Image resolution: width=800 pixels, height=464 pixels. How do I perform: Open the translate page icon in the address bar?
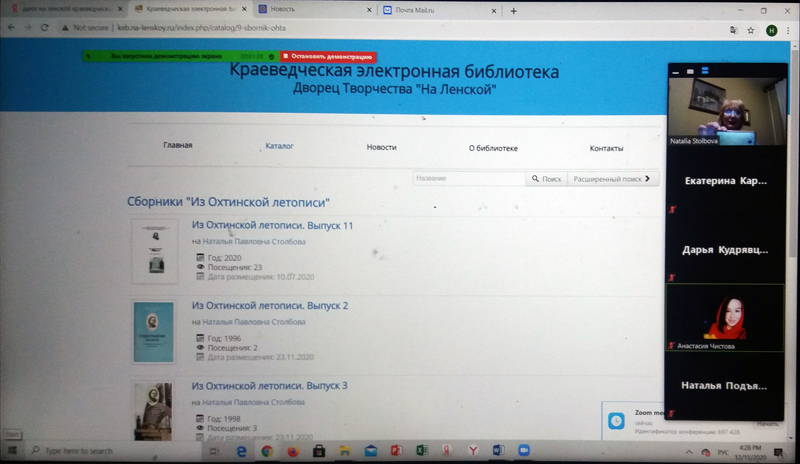(734, 31)
